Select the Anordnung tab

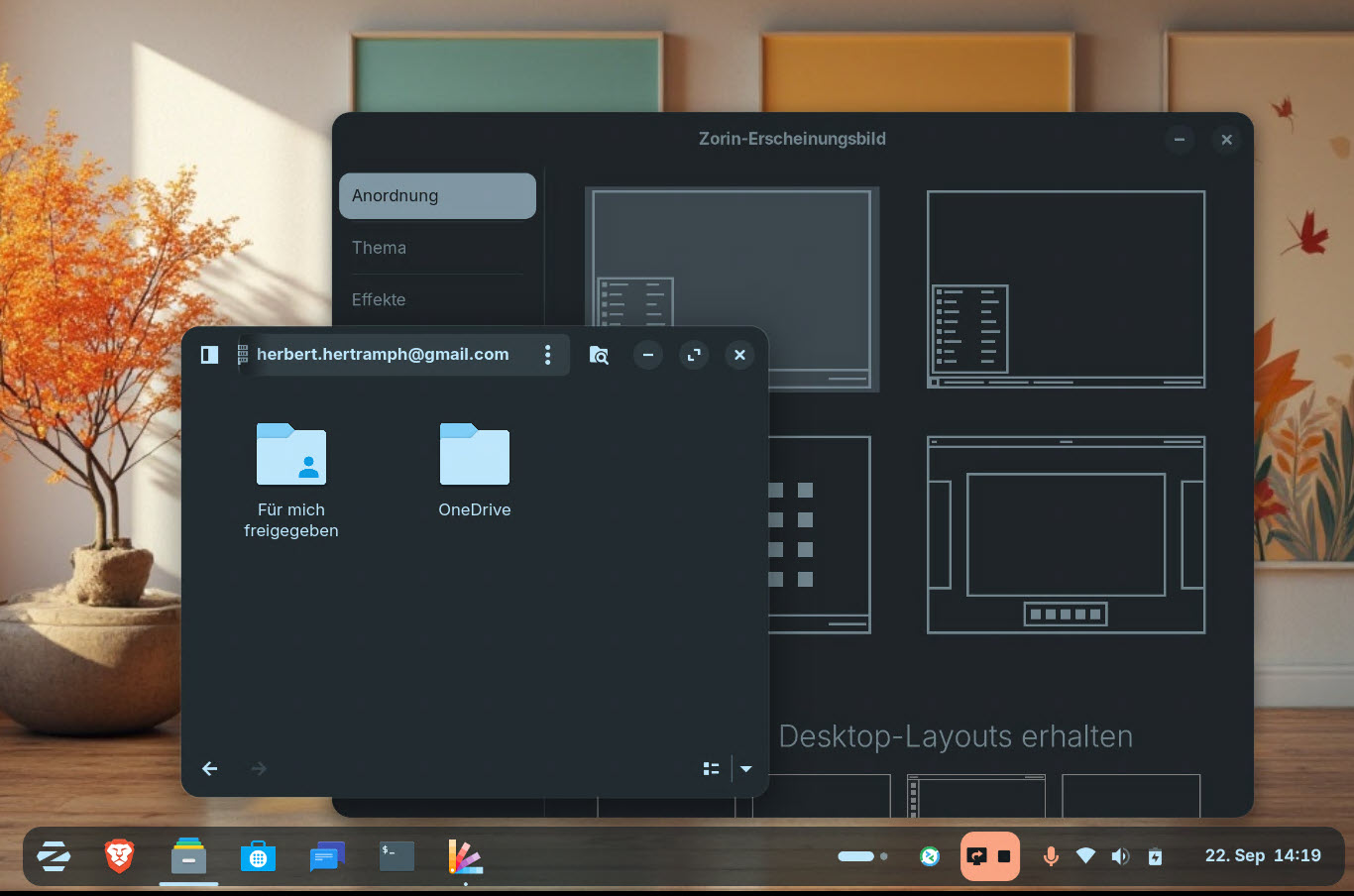tap(437, 195)
